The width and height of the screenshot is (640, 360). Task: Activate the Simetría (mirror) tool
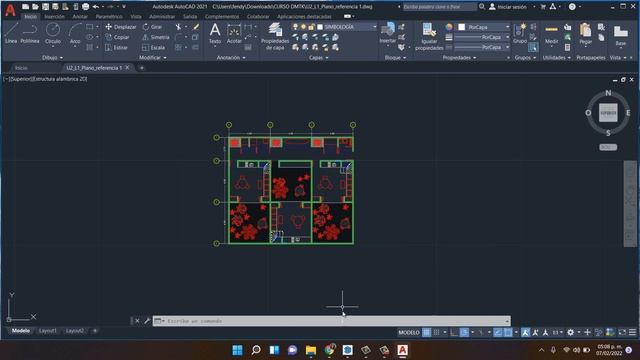(156, 37)
